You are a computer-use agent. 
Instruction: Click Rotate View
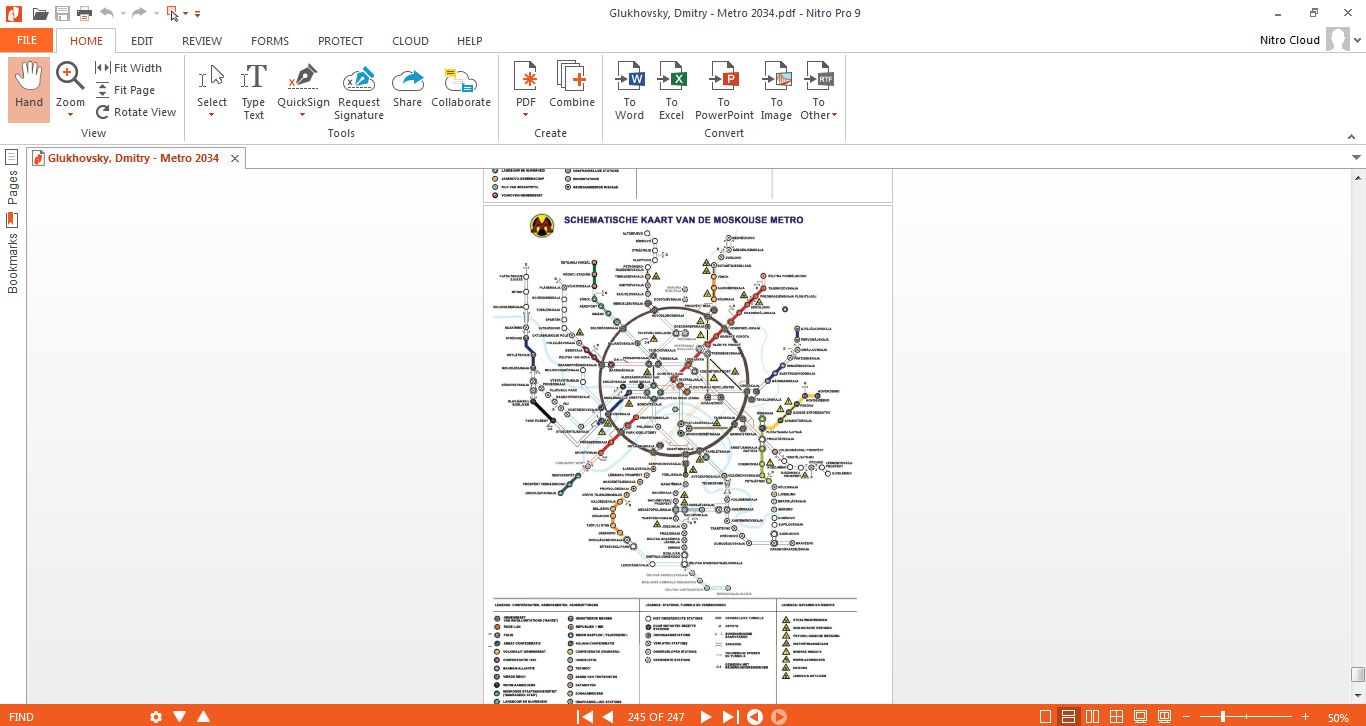pos(136,112)
